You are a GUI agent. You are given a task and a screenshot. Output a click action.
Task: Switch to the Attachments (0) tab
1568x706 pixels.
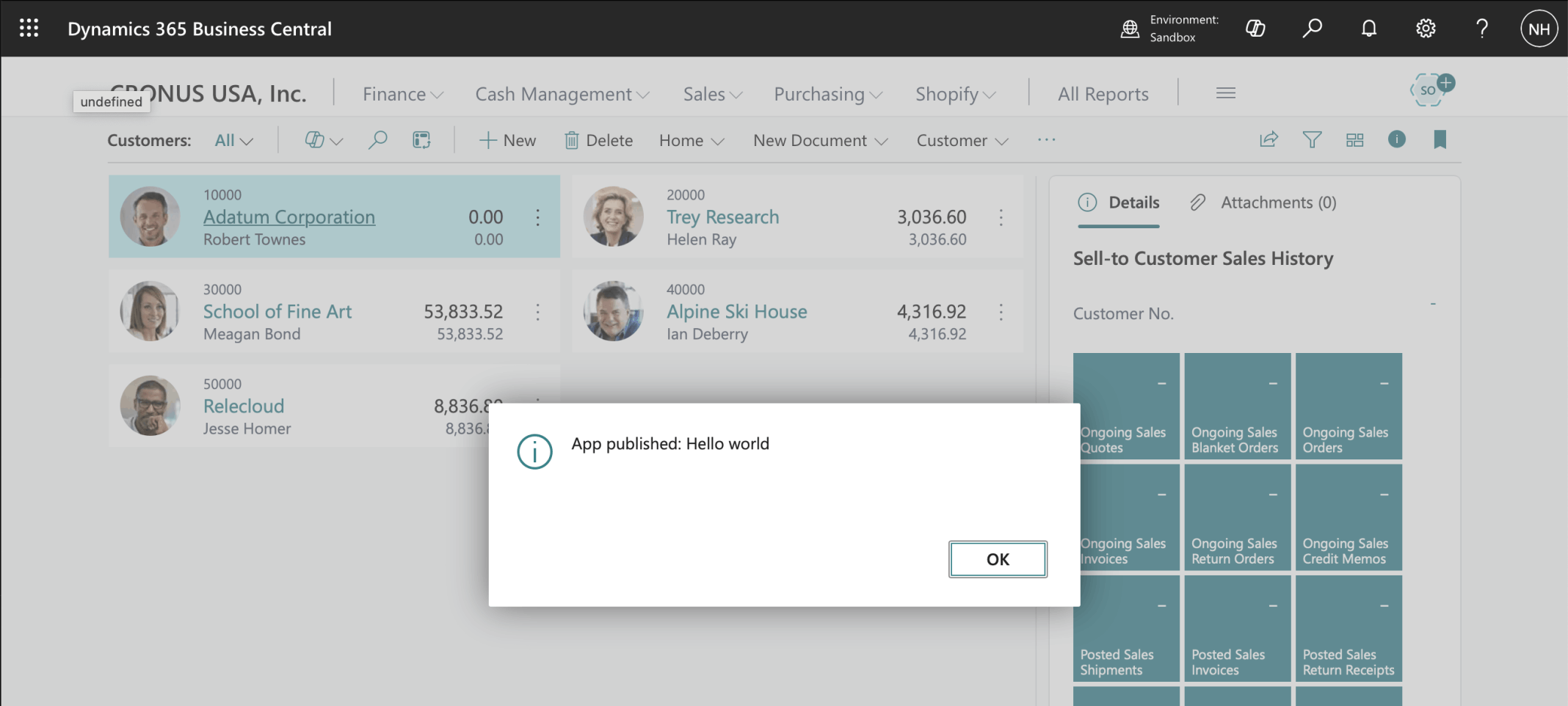point(1263,203)
